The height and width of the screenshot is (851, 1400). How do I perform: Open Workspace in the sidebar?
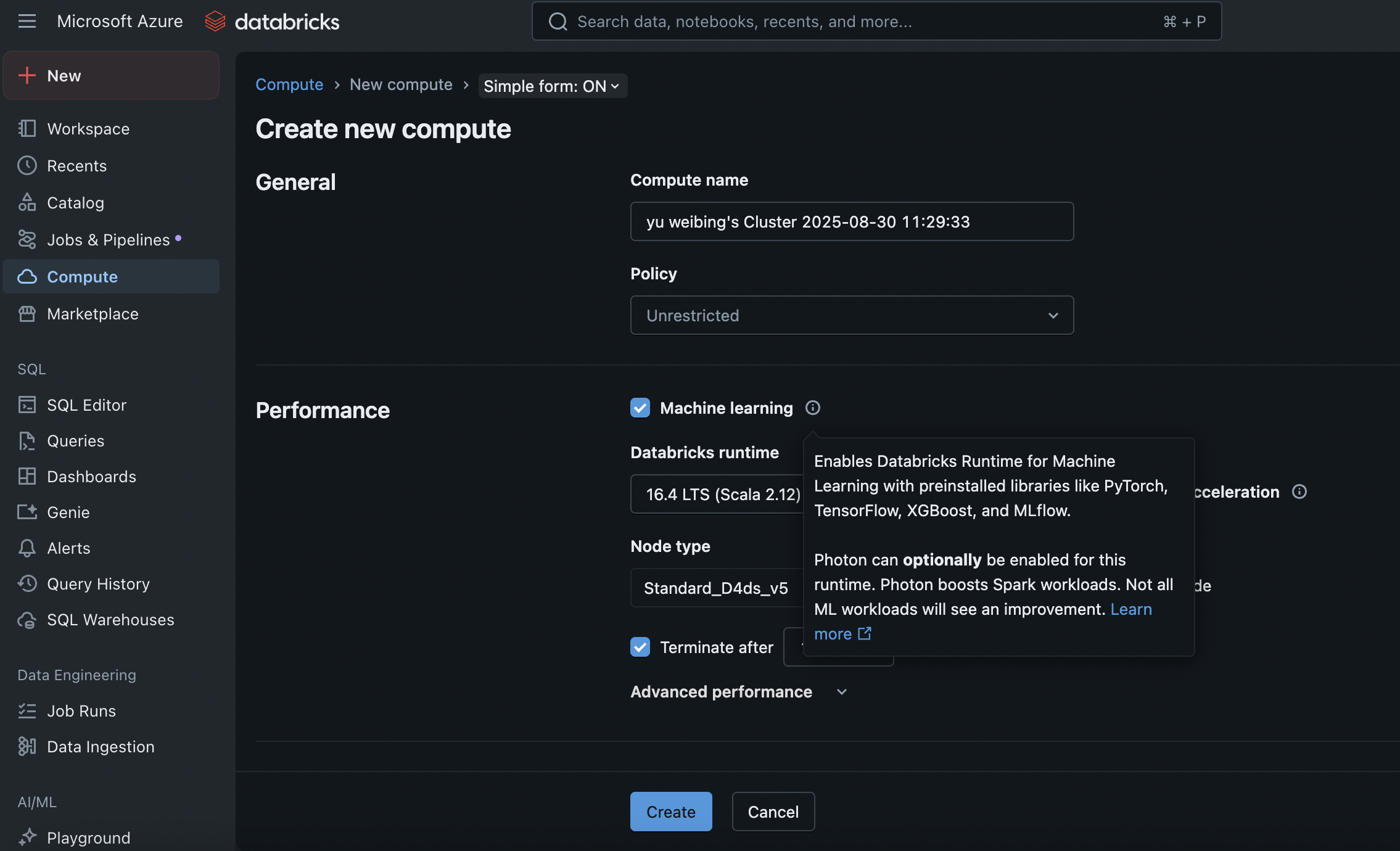(x=111, y=128)
